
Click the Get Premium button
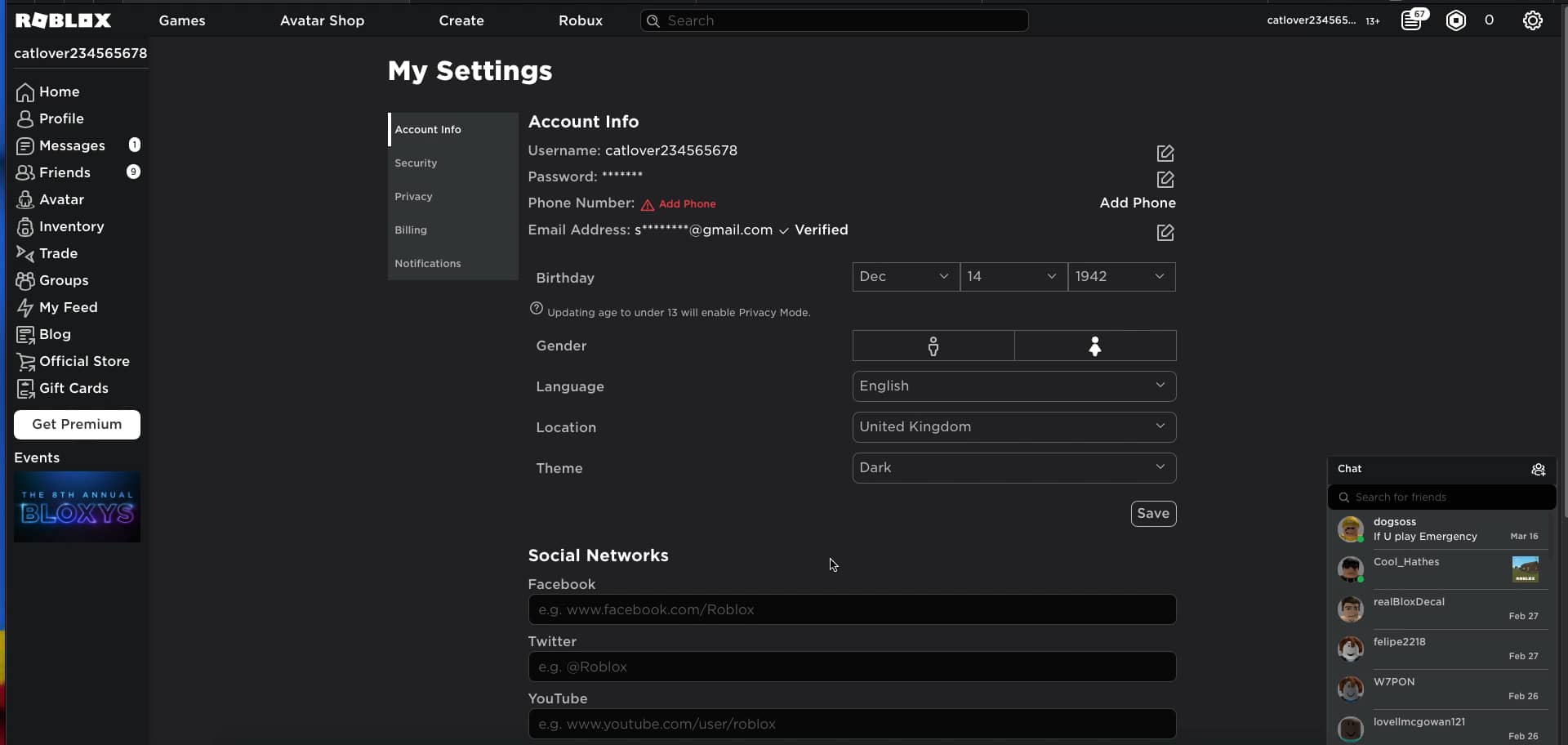click(x=77, y=424)
